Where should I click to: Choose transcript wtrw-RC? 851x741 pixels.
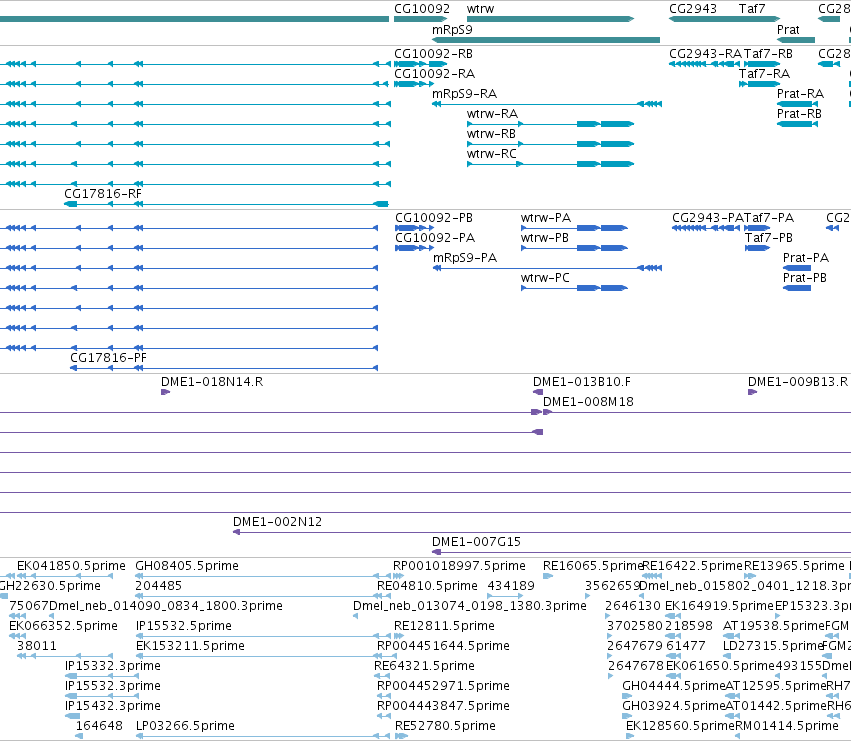(491, 154)
